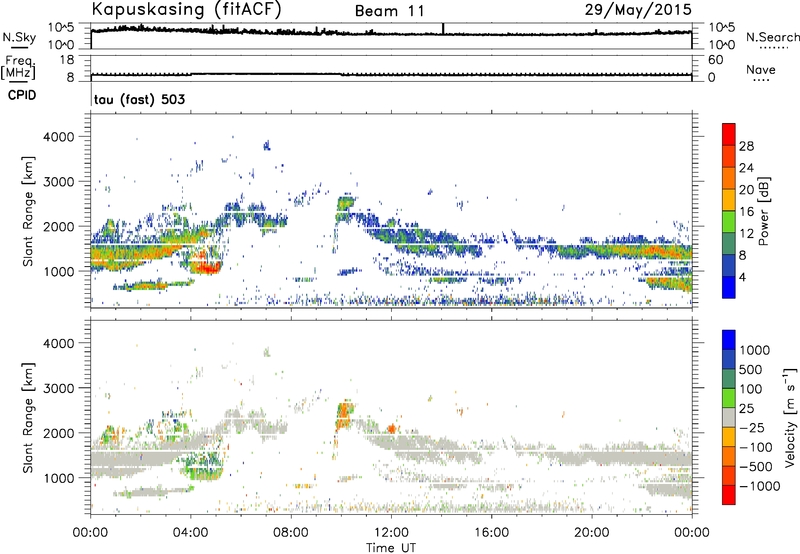Viewport: 800px width, 554px height.
Task: Click the dark blue bottom segment of Power colorbar
Action: click(x=729, y=287)
